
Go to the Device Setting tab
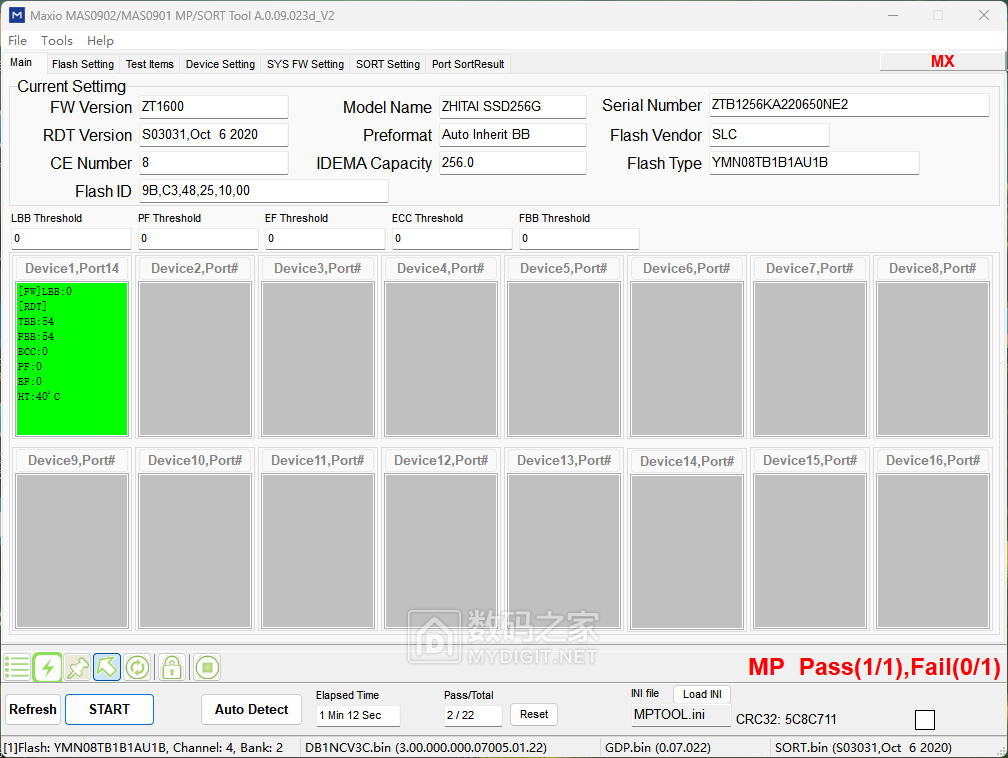pos(220,64)
